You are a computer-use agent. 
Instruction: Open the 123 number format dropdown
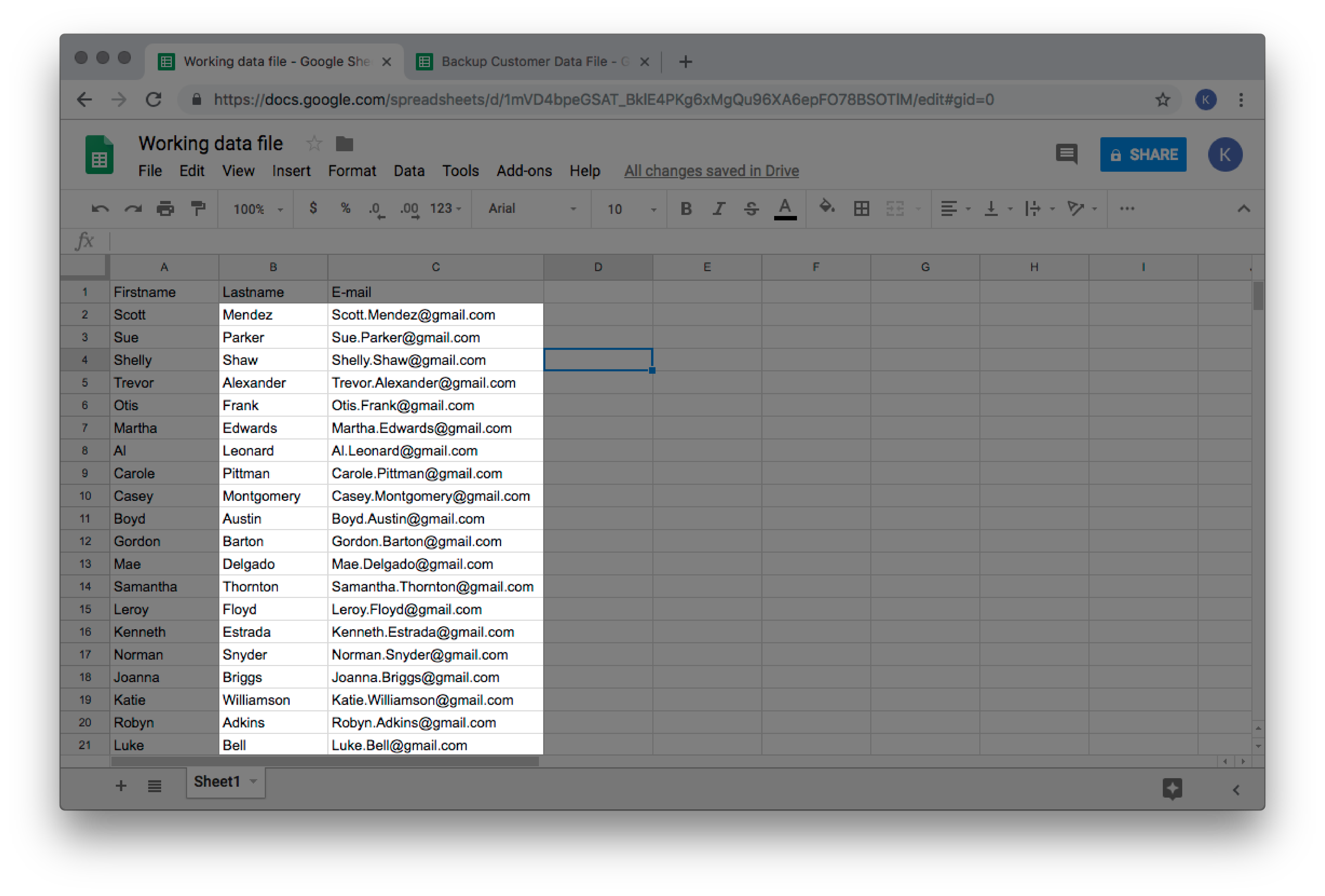(x=445, y=209)
